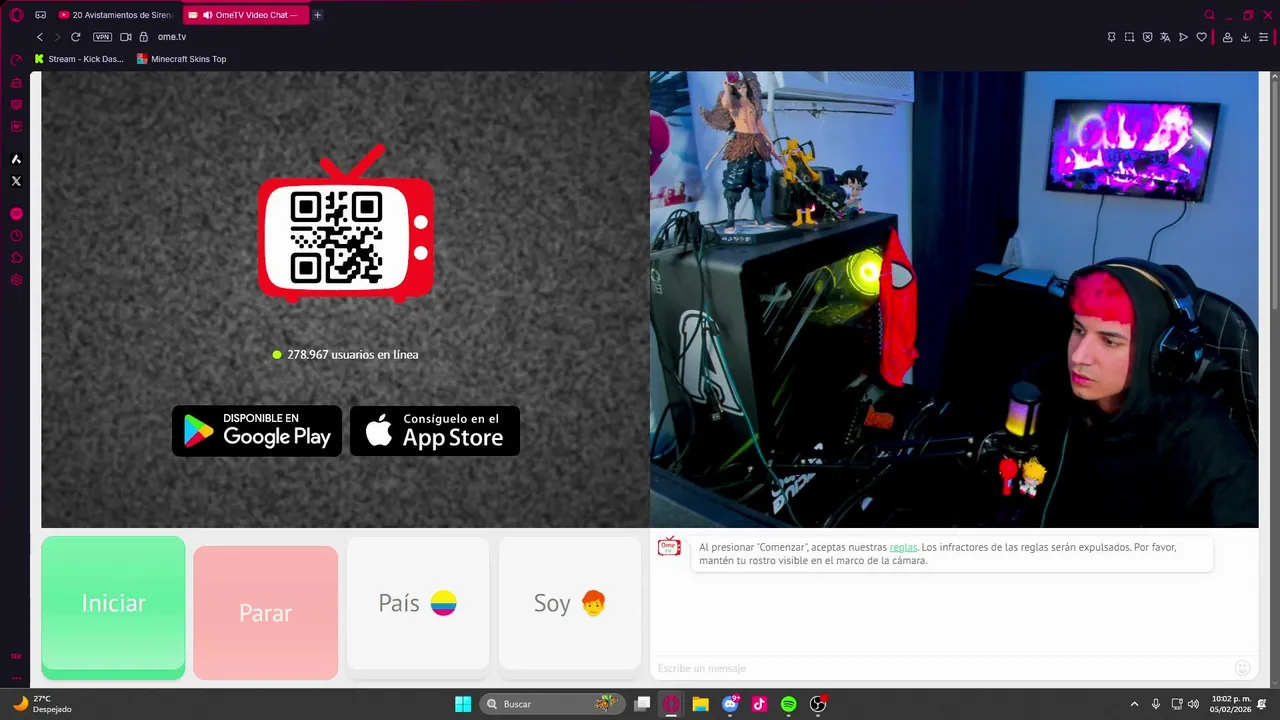Bookmark this page with the heart icon
1280x720 pixels.
(x=1201, y=37)
